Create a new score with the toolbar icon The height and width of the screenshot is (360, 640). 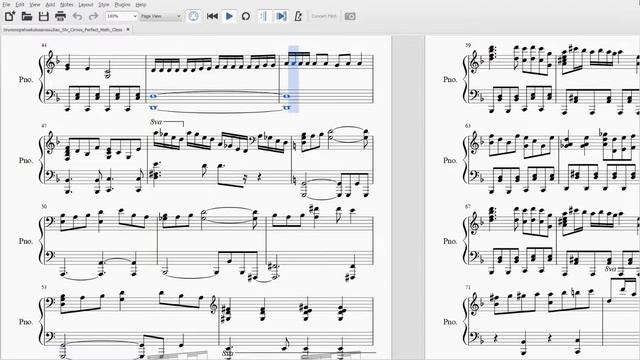tap(10, 16)
